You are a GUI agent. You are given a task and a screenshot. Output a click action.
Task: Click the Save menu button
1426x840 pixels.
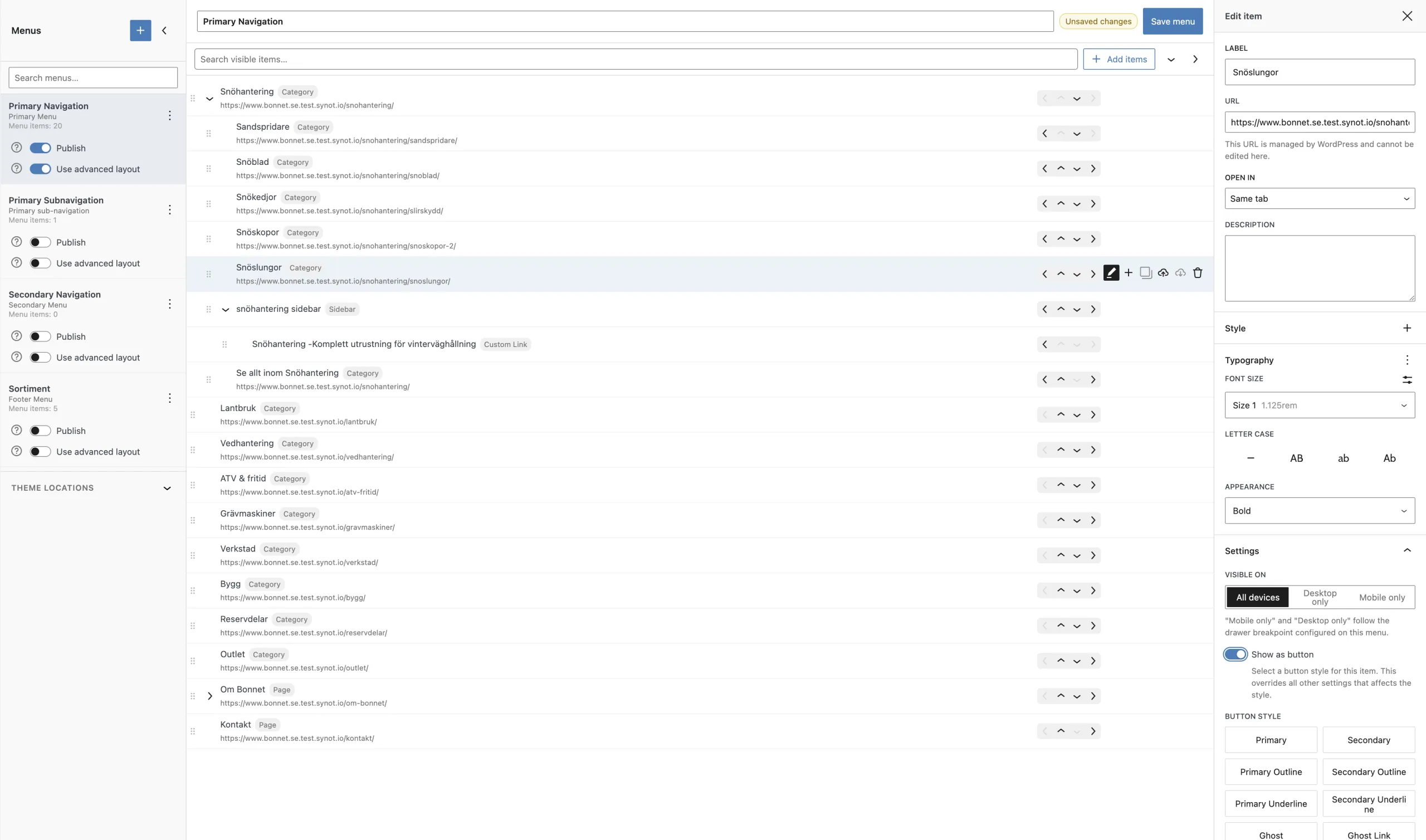1173,22
